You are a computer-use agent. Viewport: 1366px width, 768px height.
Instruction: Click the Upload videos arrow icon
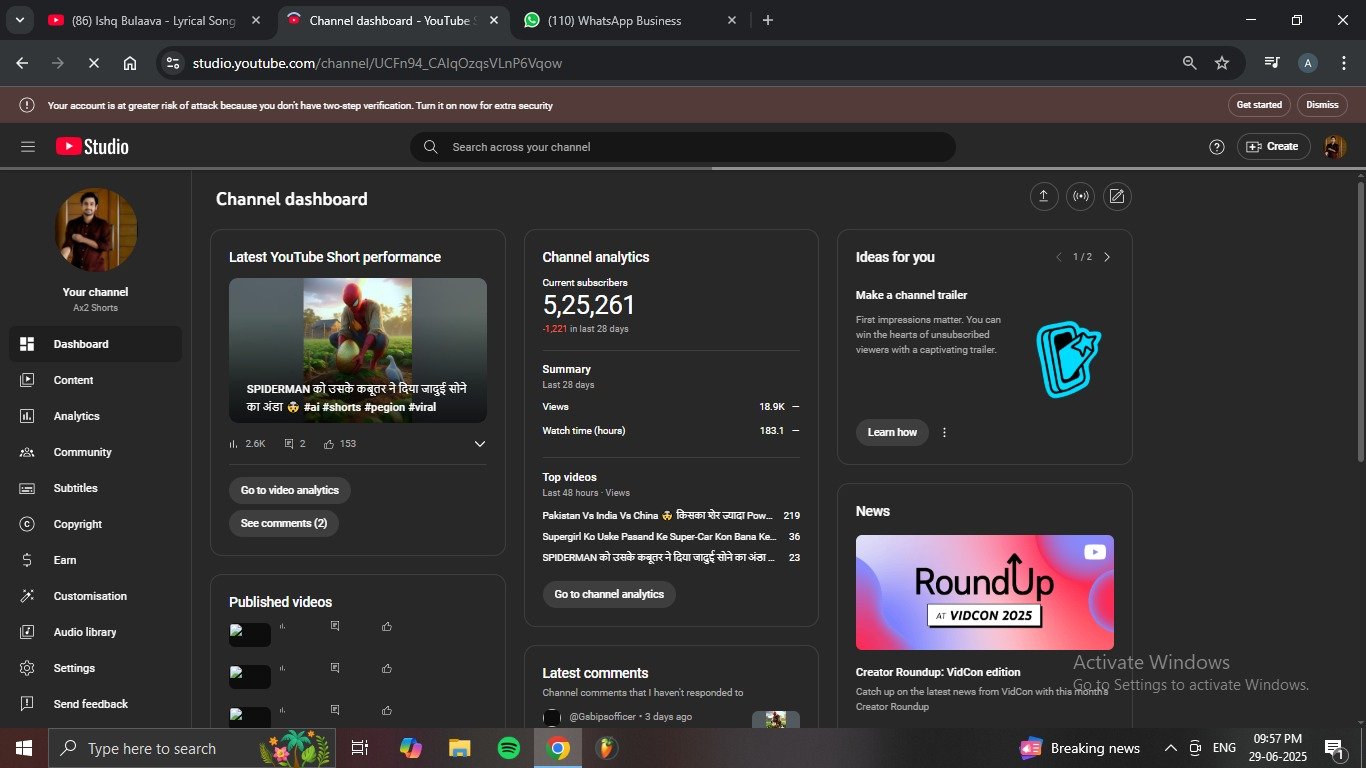[1043, 196]
